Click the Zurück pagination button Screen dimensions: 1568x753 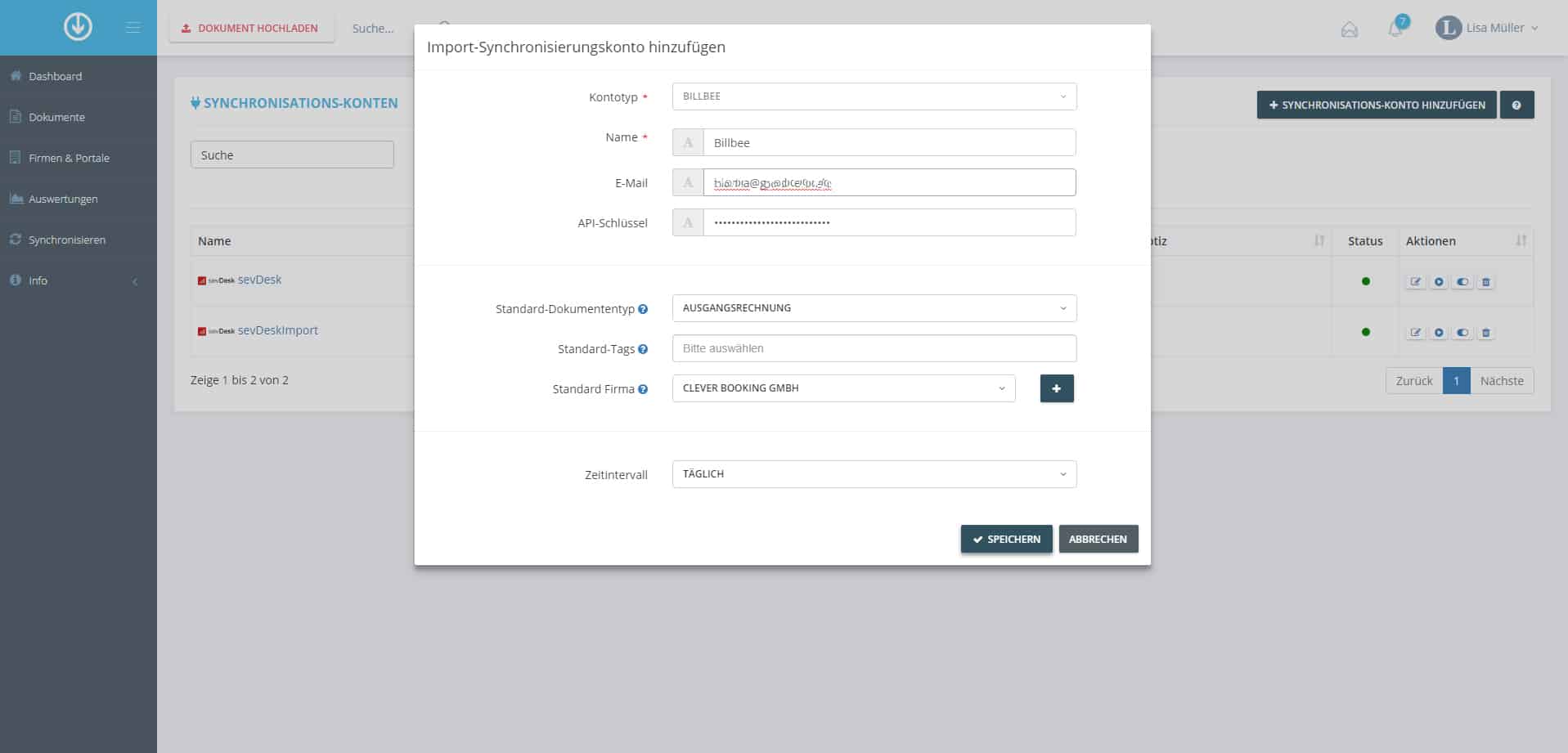(1414, 381)
